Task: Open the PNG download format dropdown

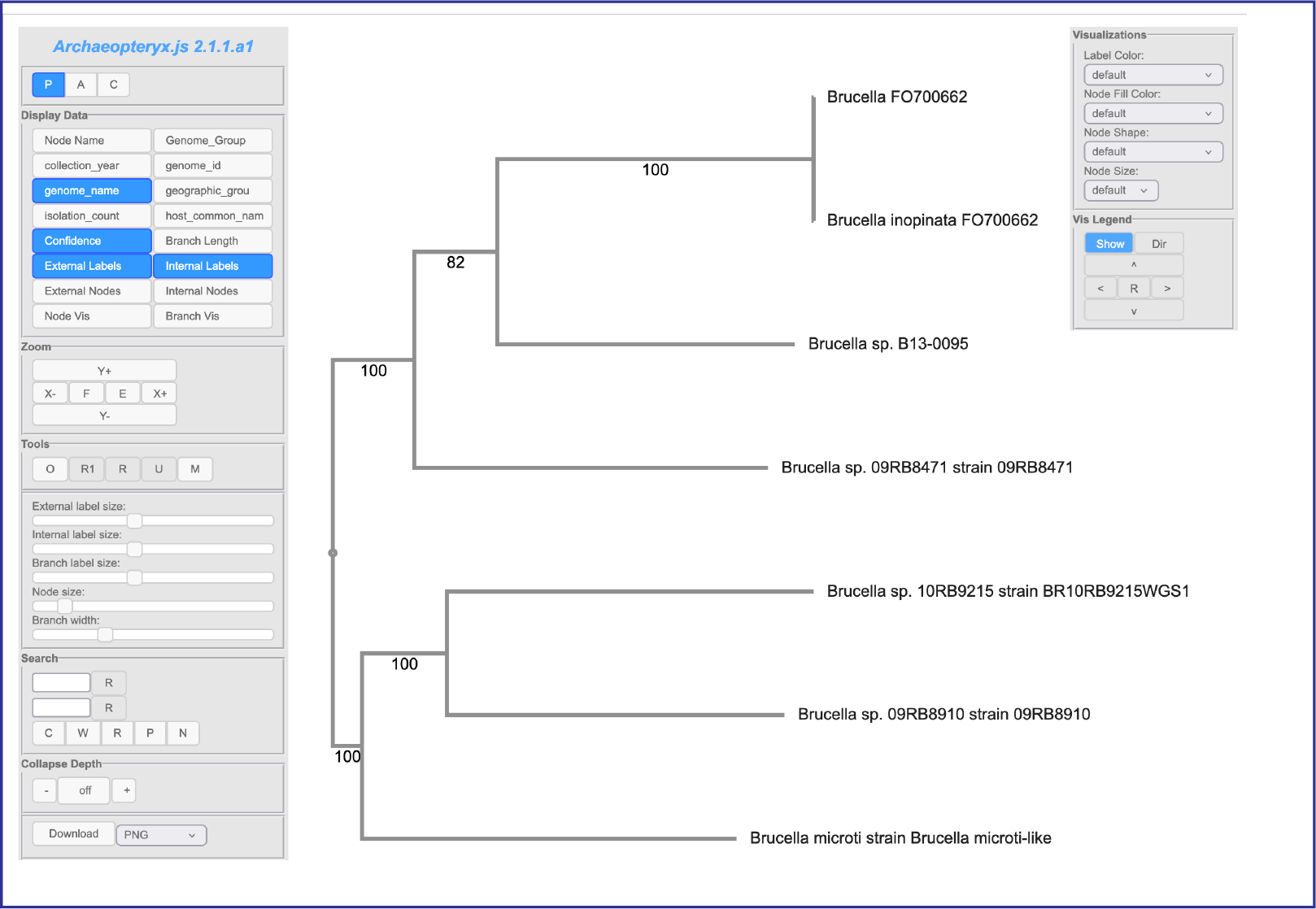Action: (x=161, y=835)
